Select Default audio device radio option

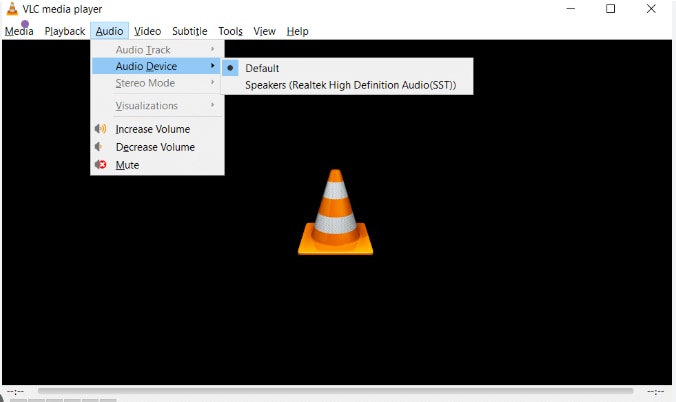click(x=347, y=68)
